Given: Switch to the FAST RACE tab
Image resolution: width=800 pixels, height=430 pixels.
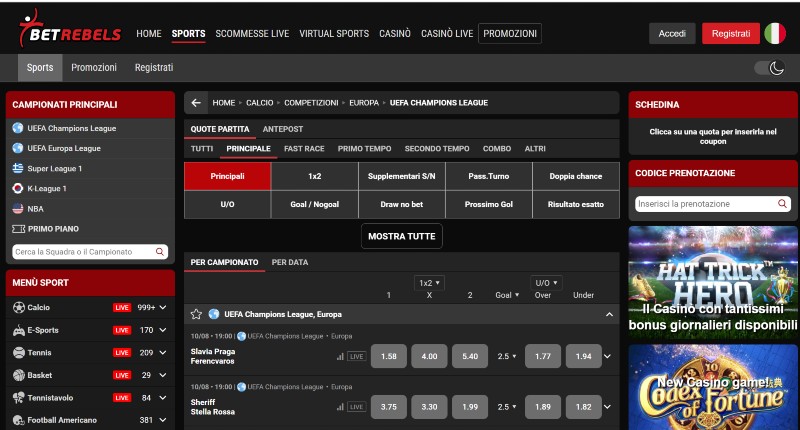Looking at the screenshot, I should [304, 148].
